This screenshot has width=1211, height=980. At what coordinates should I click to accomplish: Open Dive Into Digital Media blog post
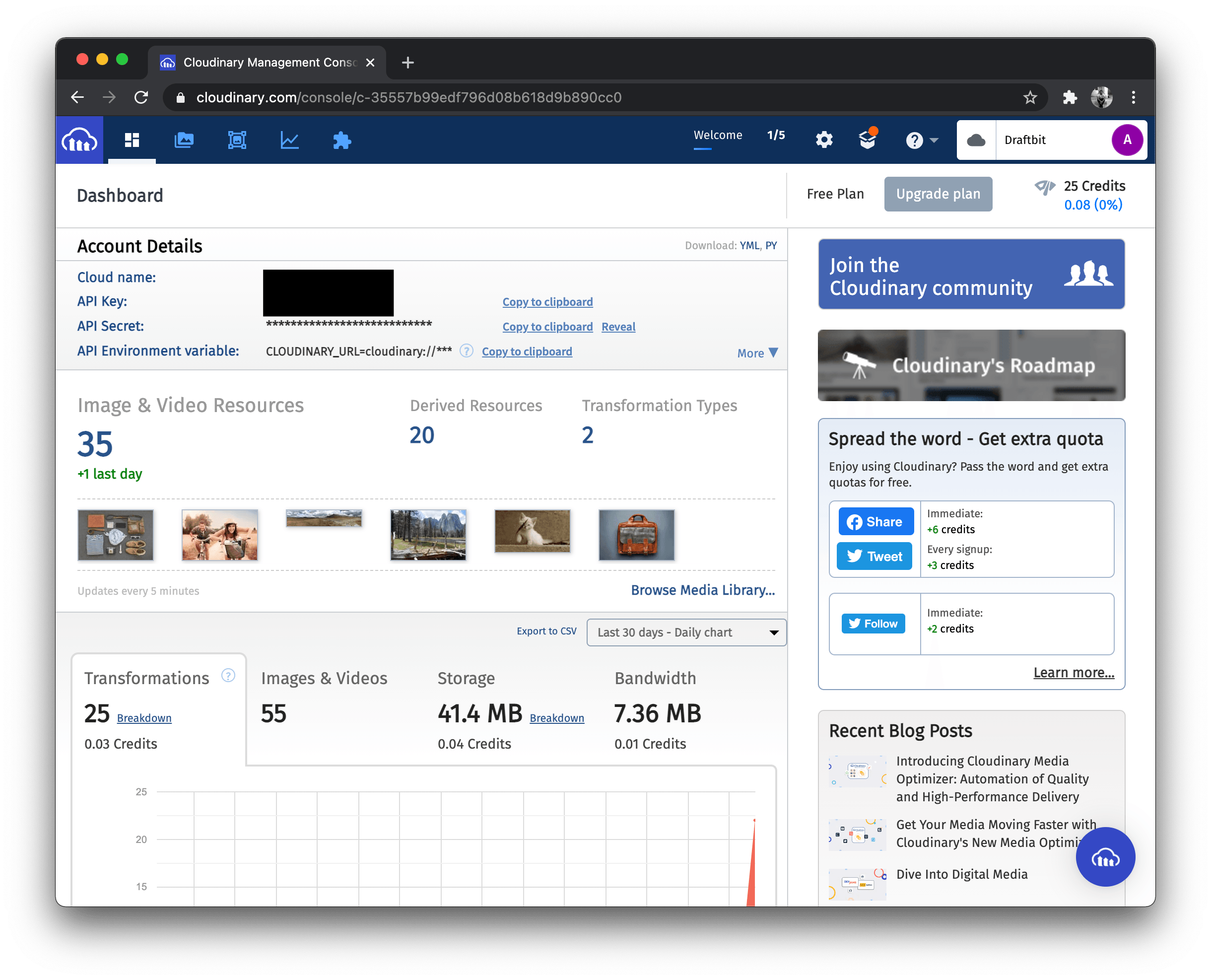pyautogui.click(x=961, y=874)
